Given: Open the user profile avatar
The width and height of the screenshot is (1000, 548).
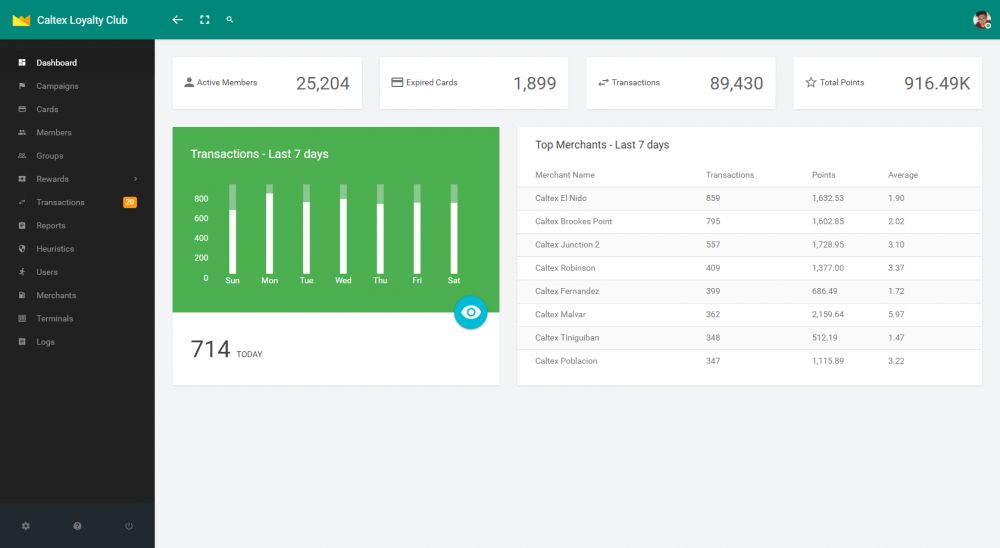Looking at the screenshot, I should [981, 20].
